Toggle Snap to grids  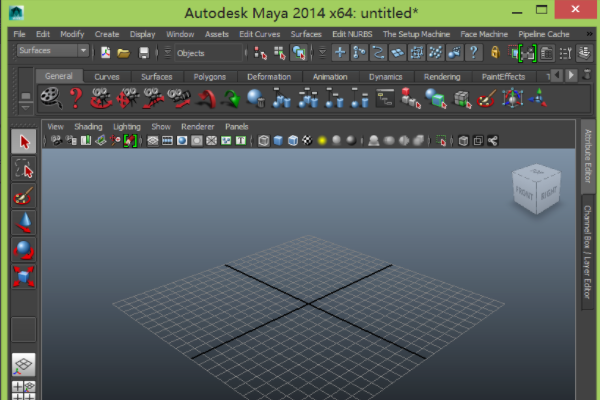point(340,52)
